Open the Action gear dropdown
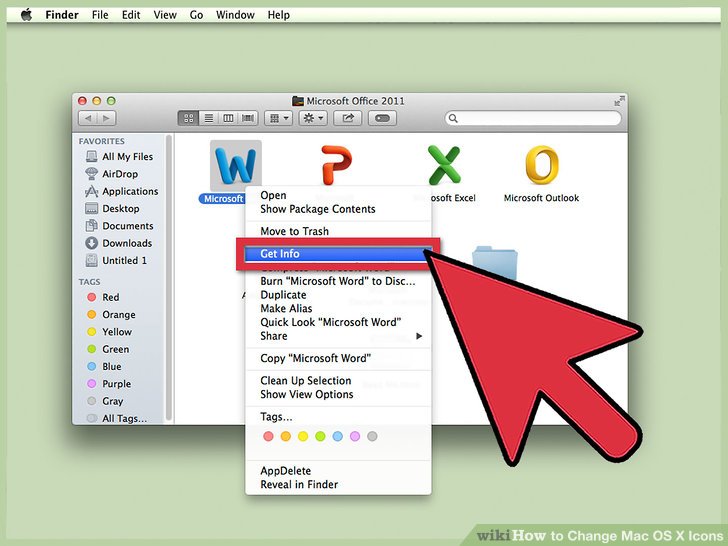728x546 pixels. tap(313, 118)
